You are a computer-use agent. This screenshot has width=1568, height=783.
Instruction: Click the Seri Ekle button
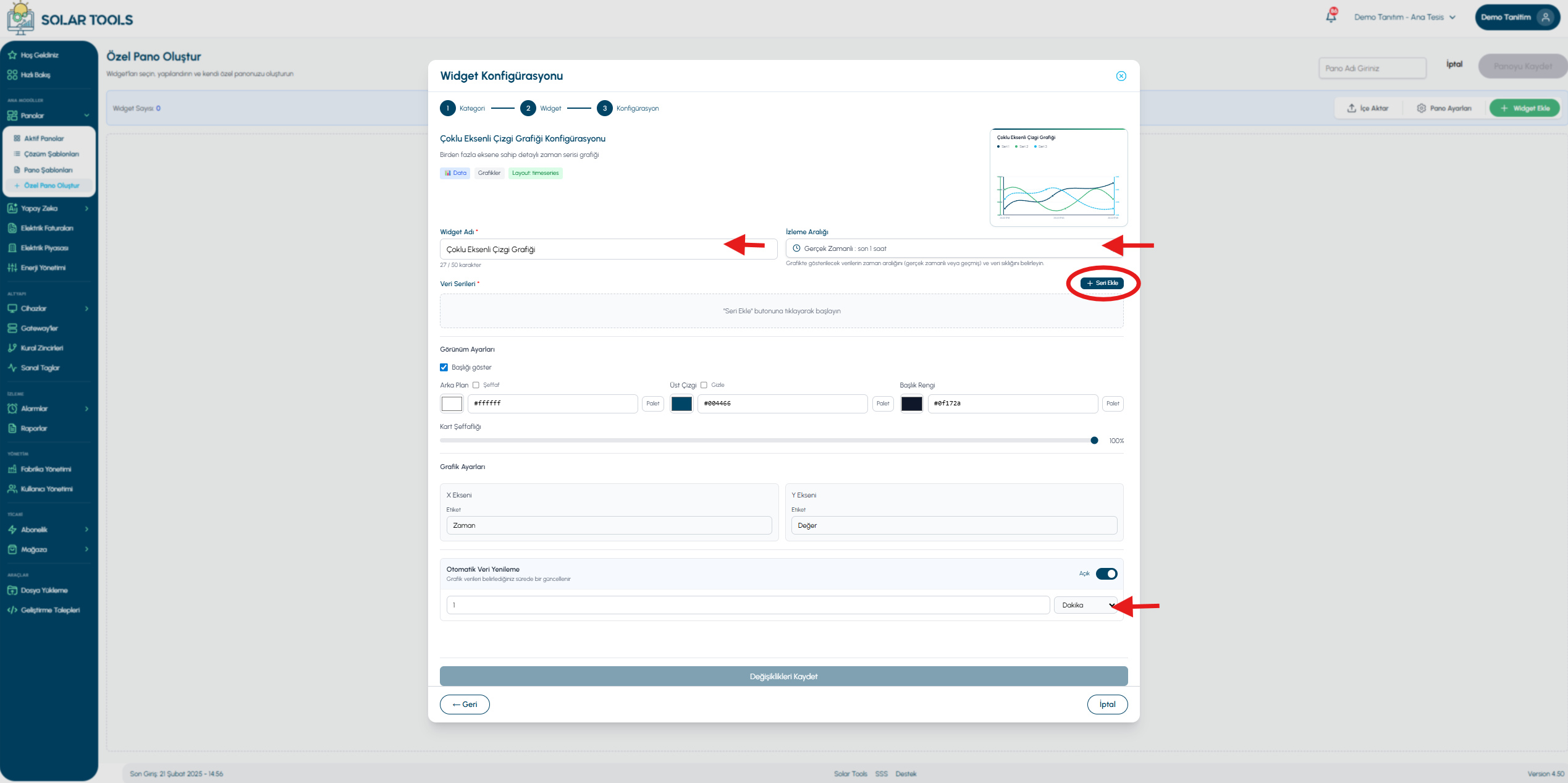[1102, 283]
